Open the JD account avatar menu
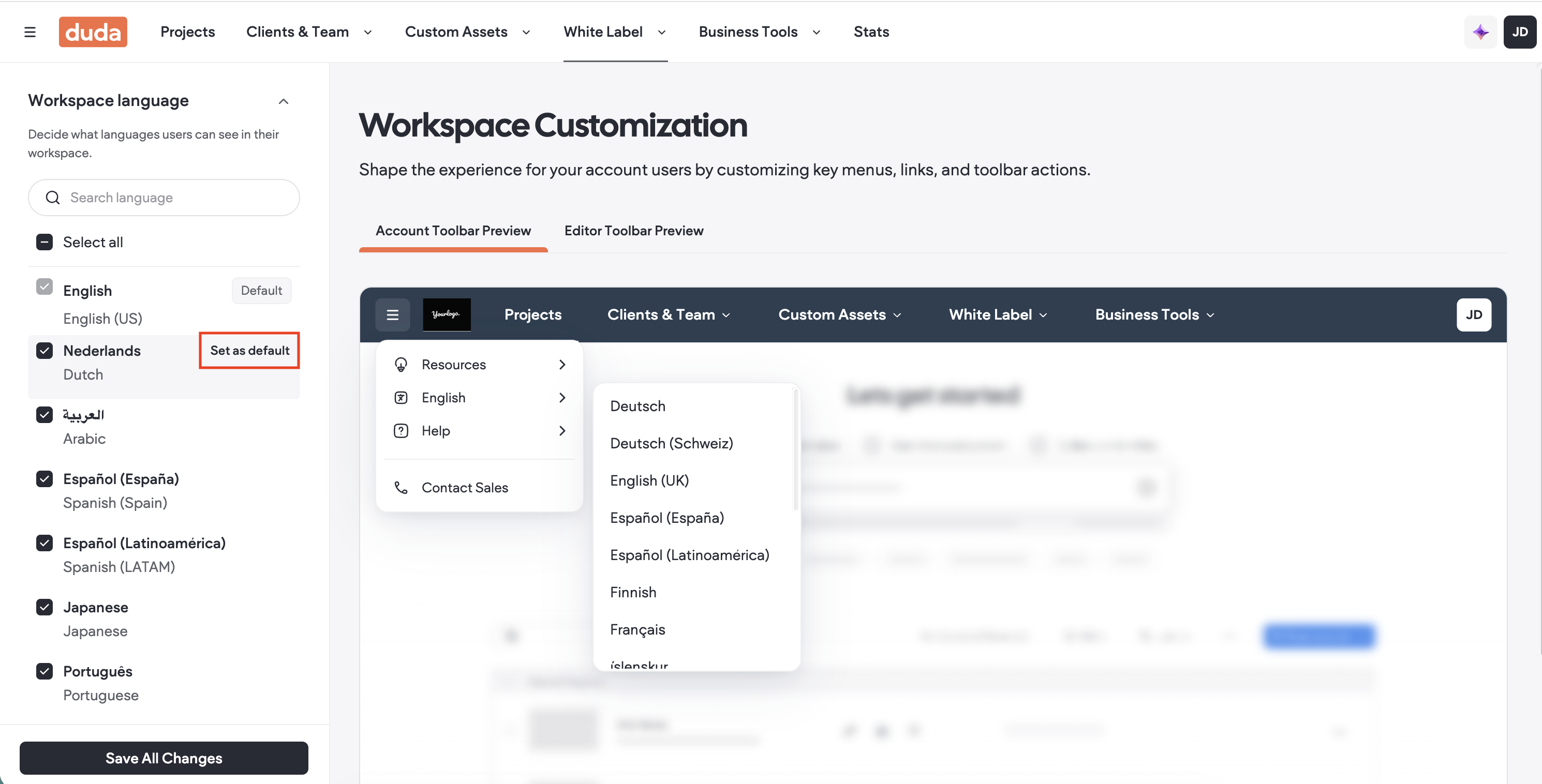 click(1520, 32)
